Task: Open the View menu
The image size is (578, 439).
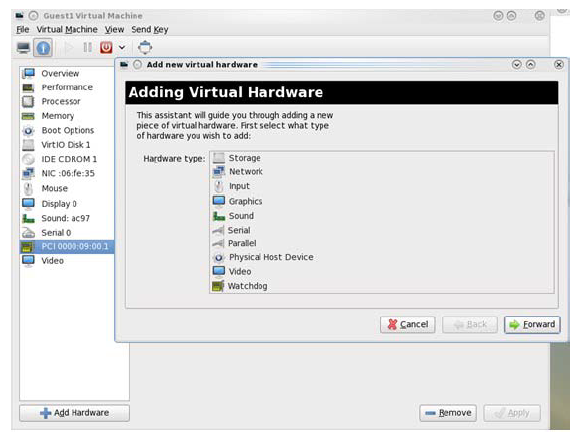Action: [x=114, y=29]
